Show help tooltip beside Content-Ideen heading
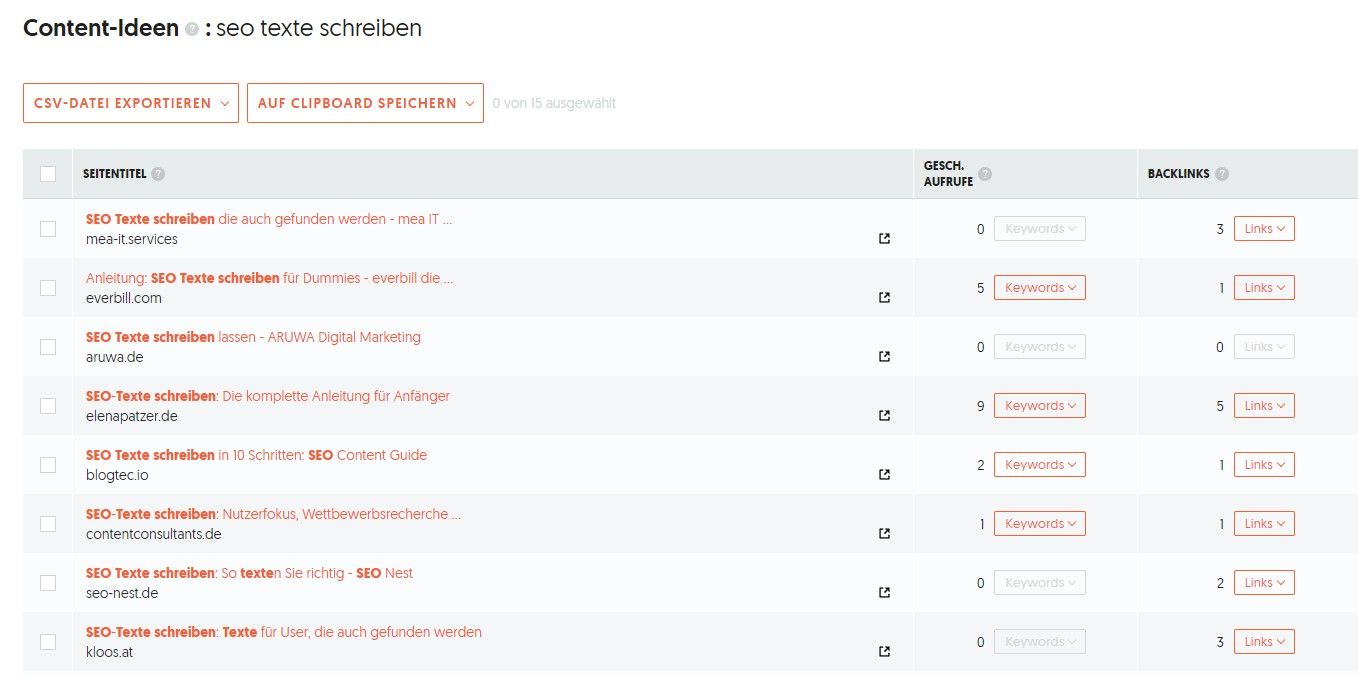1358x676 pixels. [192, 30]
